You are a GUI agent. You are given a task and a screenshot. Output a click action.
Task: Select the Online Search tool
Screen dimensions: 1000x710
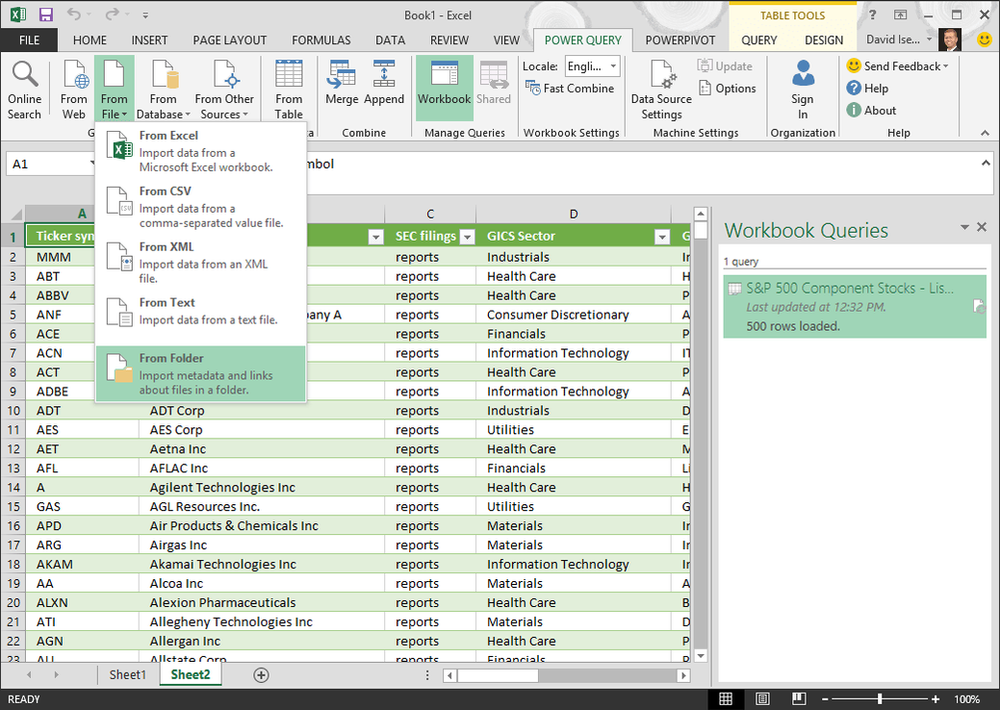point(24,87)
